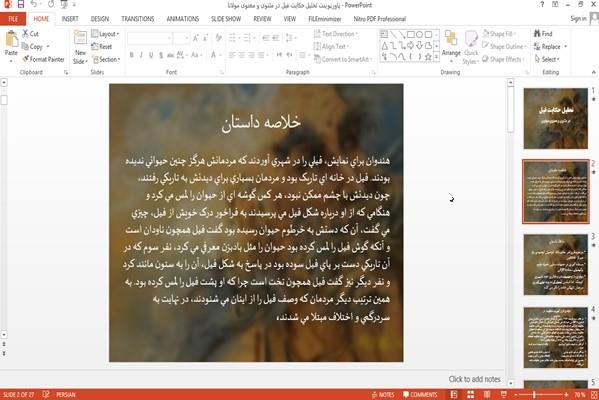
Task: Click the Paste icon in Clipboard group
Action: point(11,39)
